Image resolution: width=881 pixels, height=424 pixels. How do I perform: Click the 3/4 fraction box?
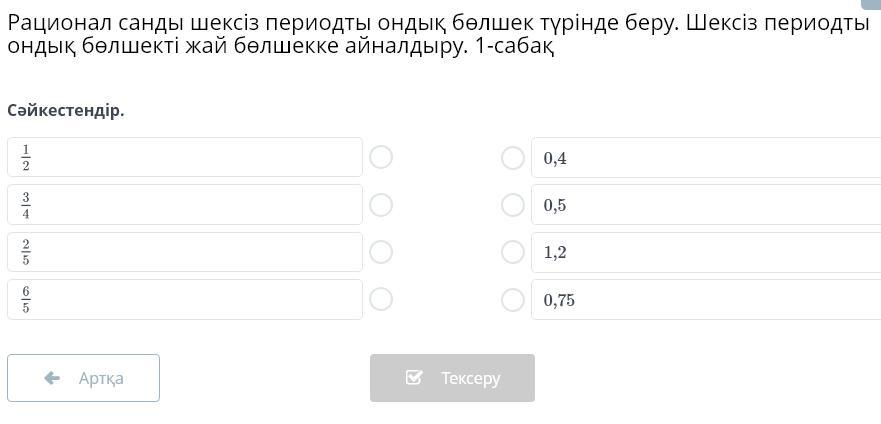184,205
